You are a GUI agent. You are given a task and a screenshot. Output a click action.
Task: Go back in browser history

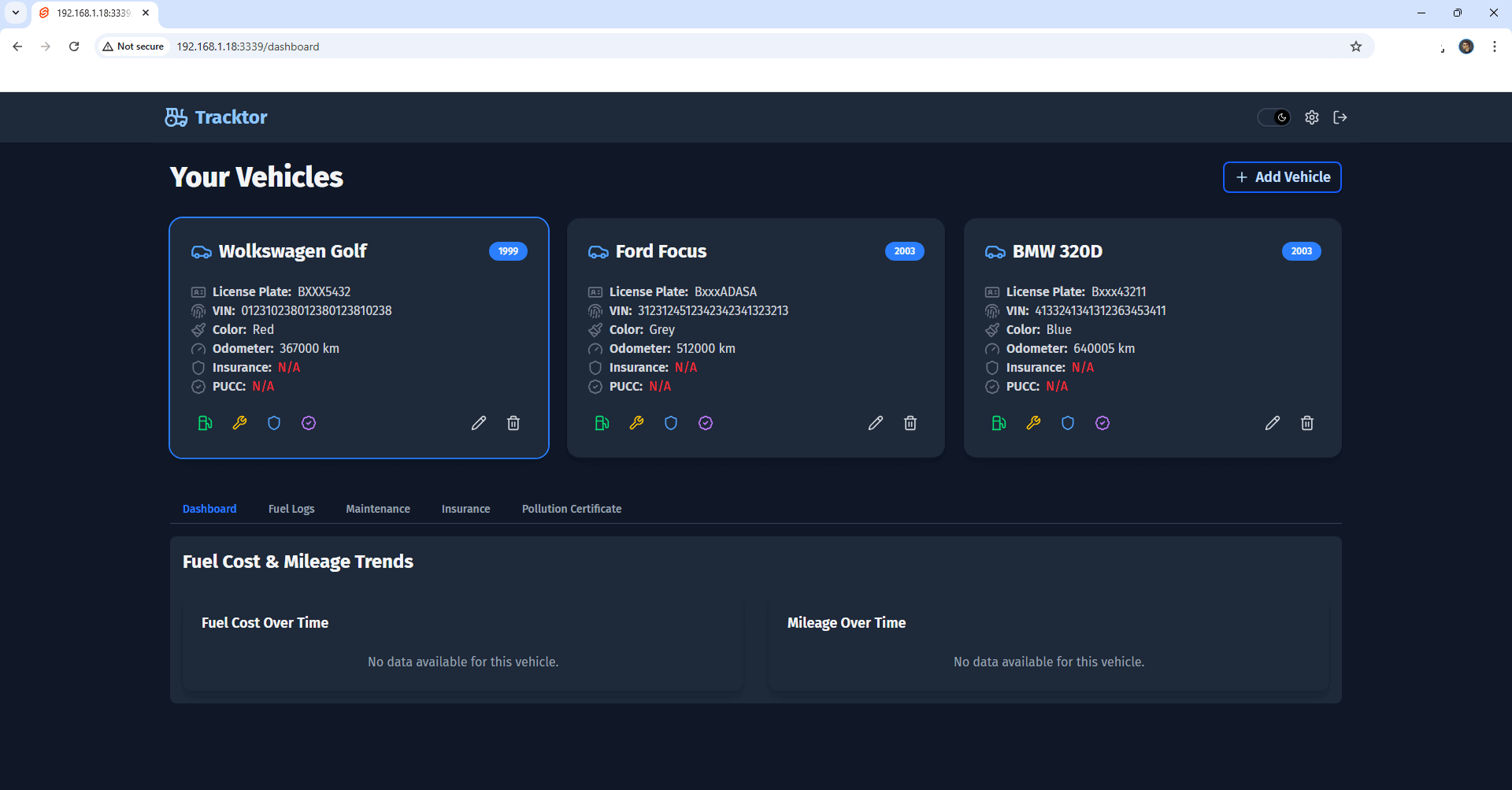17,46
